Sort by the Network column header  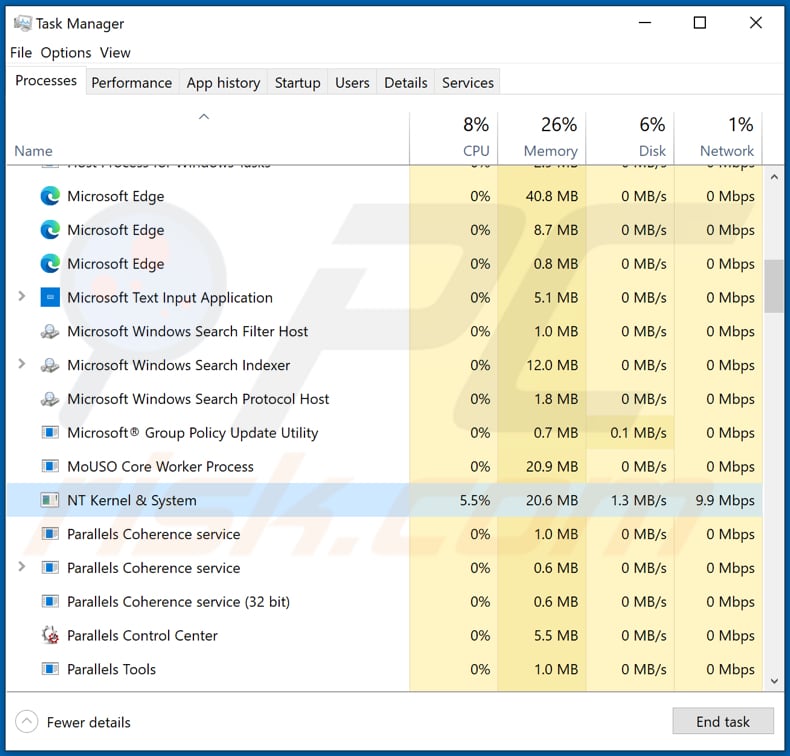(727, 151)
